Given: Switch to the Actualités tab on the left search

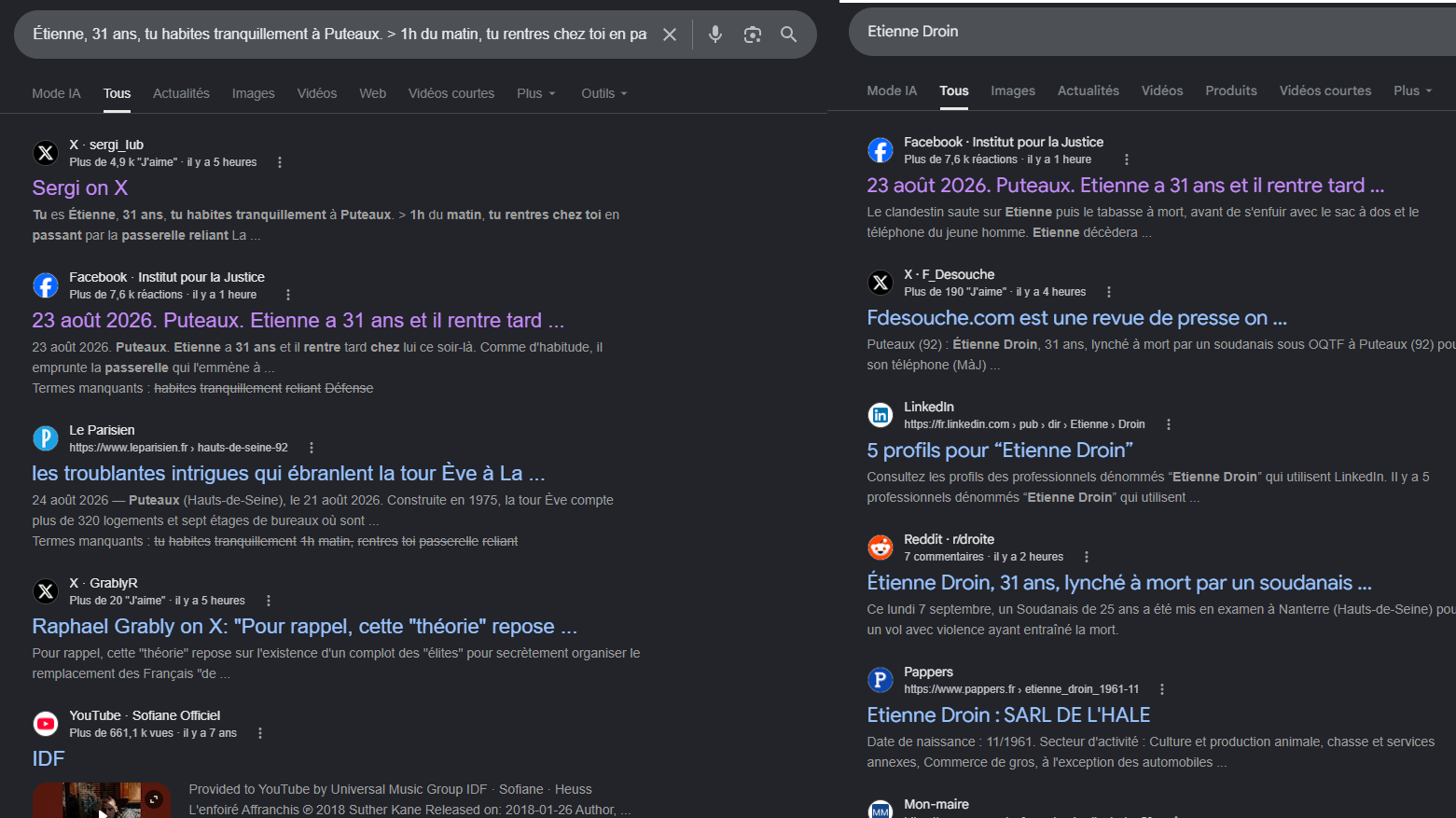Looking at the screenshot, I should (181, 93).
